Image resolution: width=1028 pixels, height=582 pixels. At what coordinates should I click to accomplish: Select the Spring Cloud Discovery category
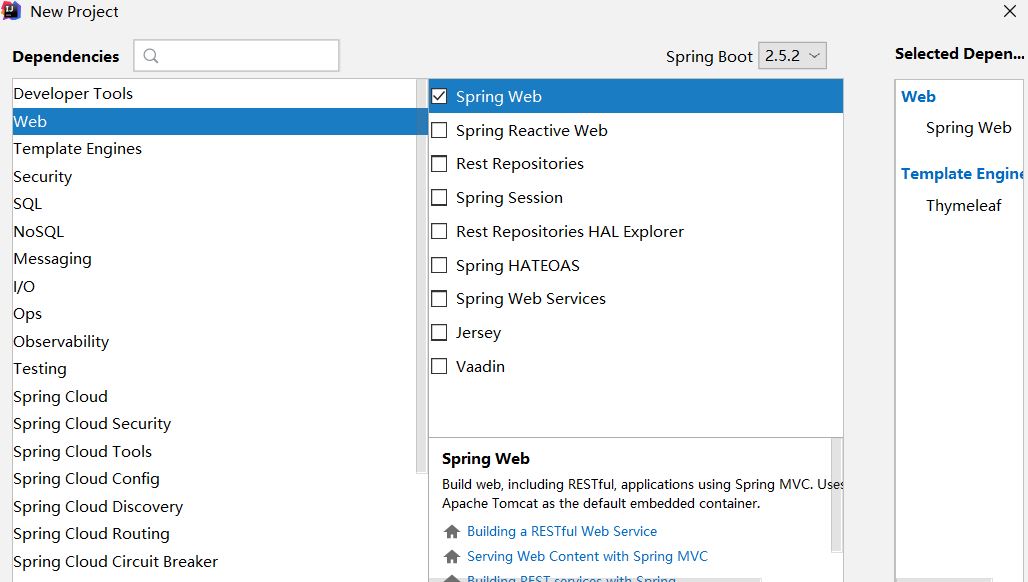point(214,507)
